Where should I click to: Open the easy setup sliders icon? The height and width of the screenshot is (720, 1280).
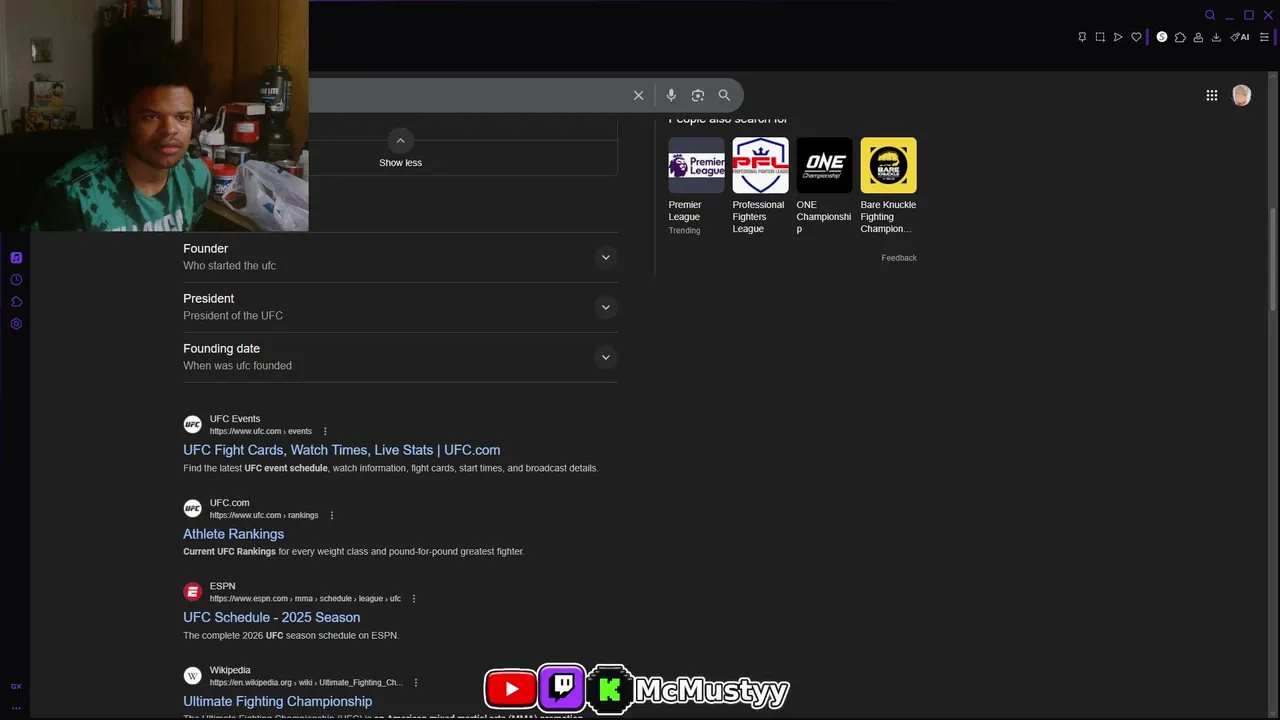tap(1264, 37)
